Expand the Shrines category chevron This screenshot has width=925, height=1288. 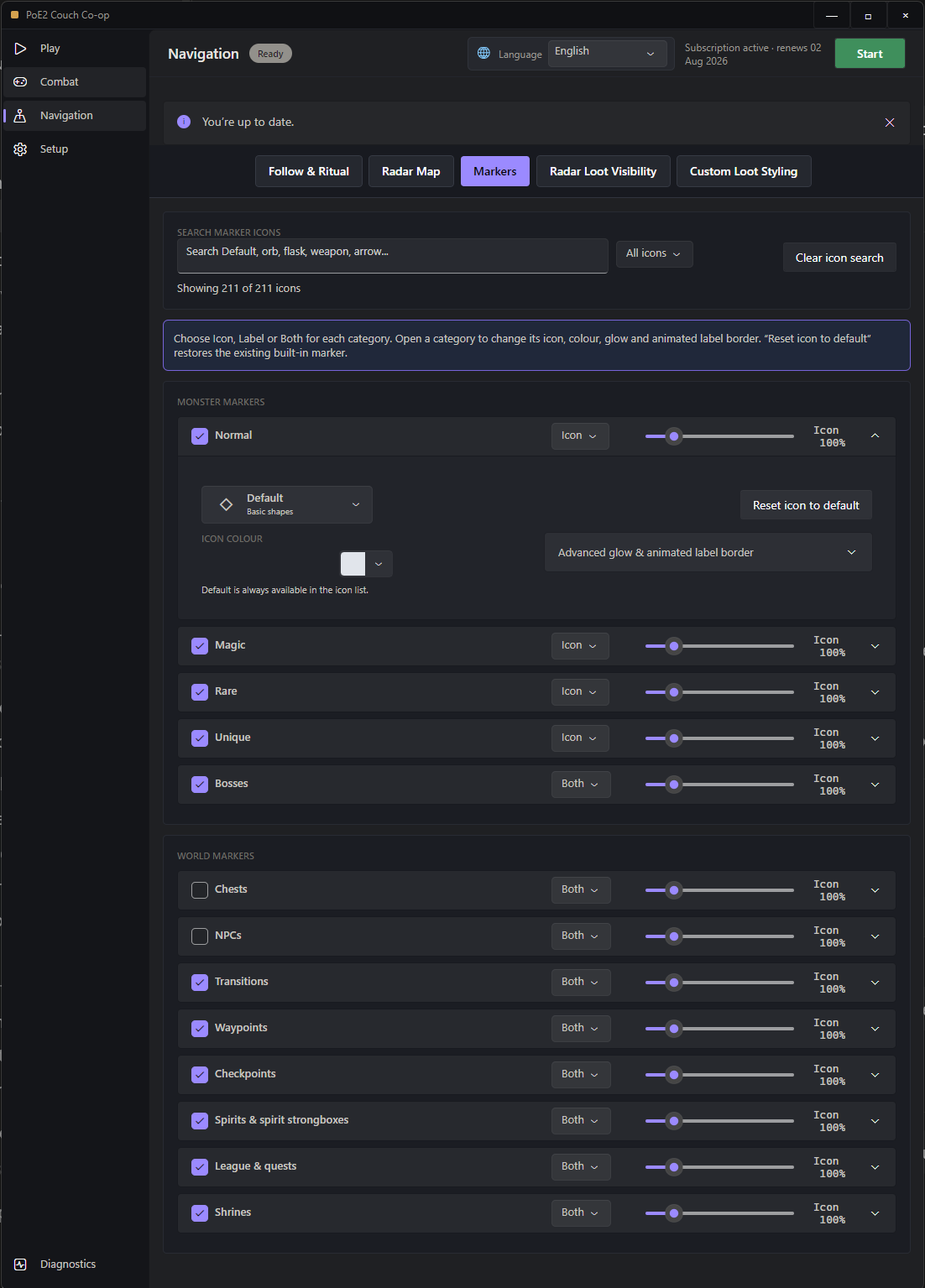coord(875,1213)
